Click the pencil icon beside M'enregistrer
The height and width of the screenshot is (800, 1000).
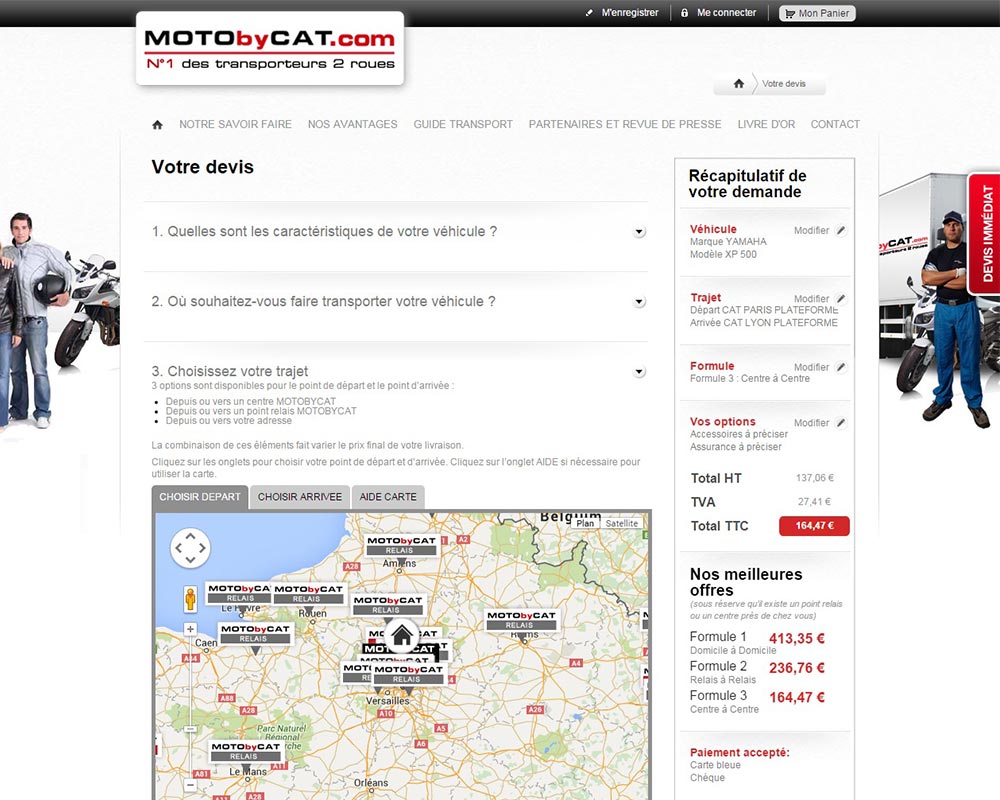589,13
